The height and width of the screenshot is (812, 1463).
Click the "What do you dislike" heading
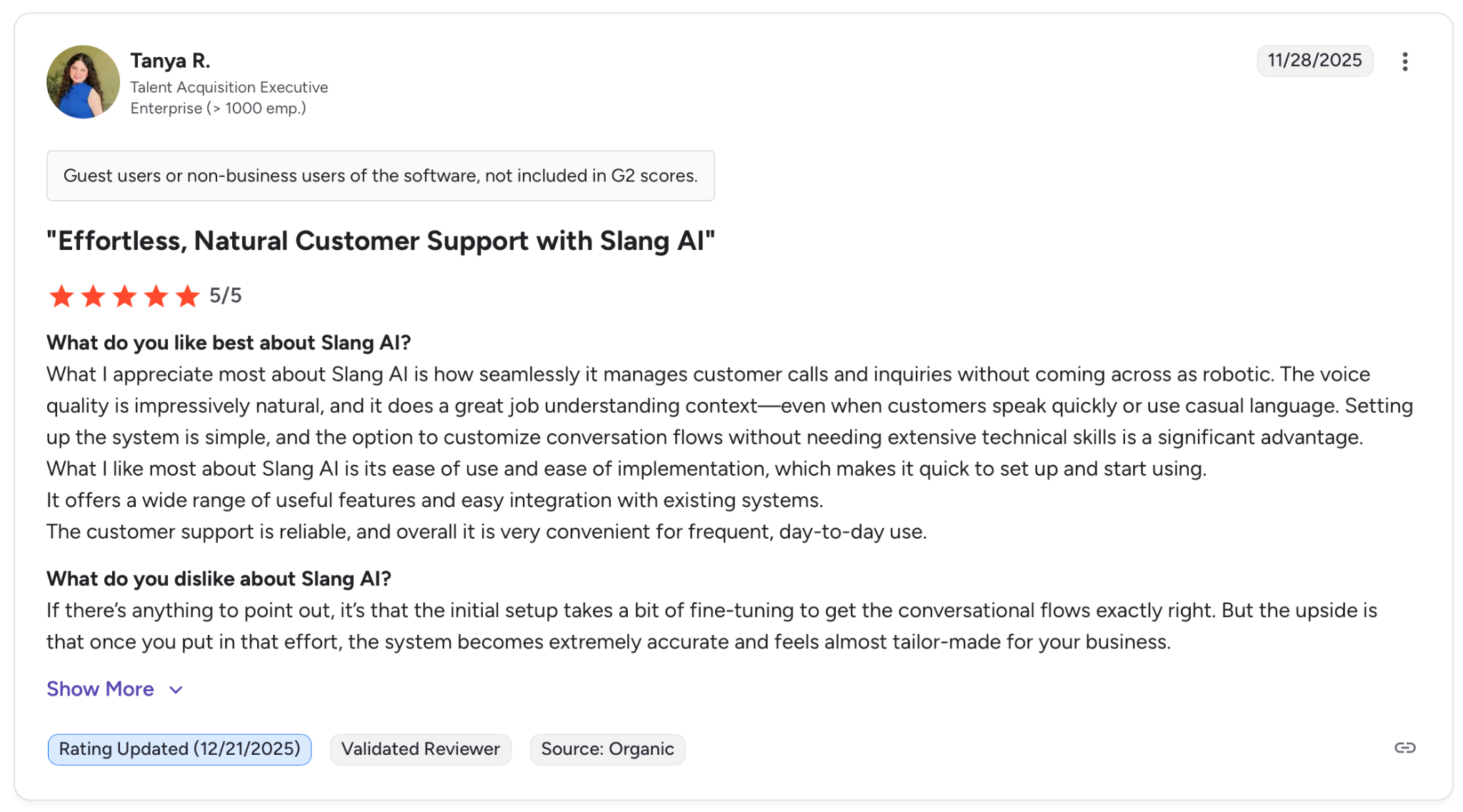[219, 578]
